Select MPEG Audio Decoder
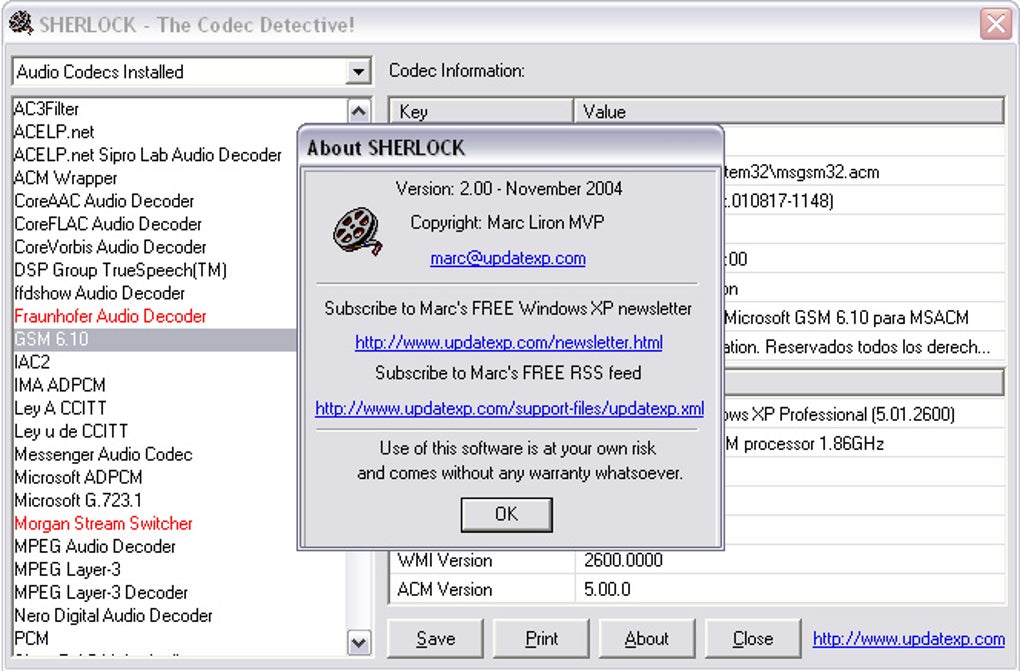Viewport: 1020px width, 671px height. [95, 547]
